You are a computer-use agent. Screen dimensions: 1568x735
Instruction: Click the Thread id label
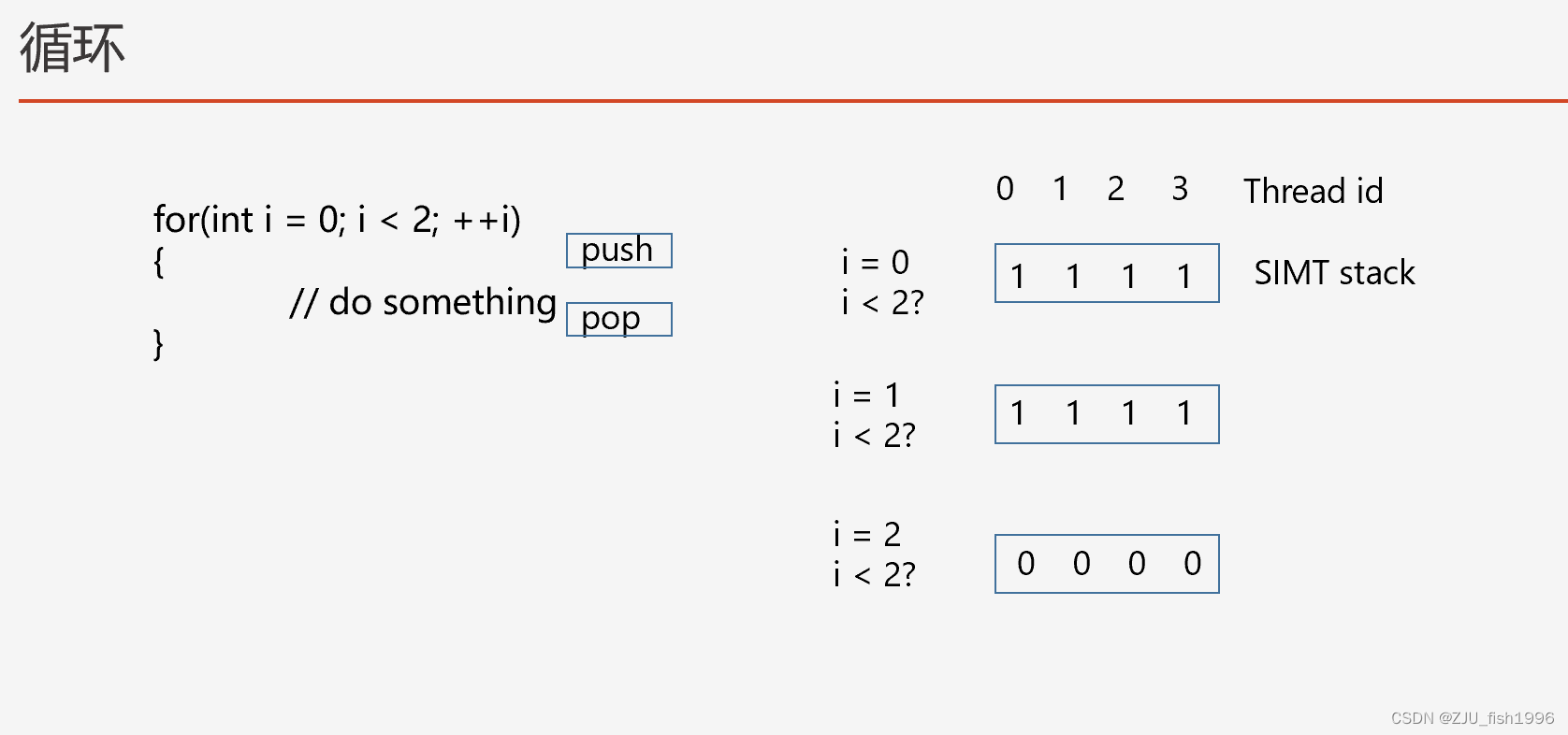click(1313, 191)
